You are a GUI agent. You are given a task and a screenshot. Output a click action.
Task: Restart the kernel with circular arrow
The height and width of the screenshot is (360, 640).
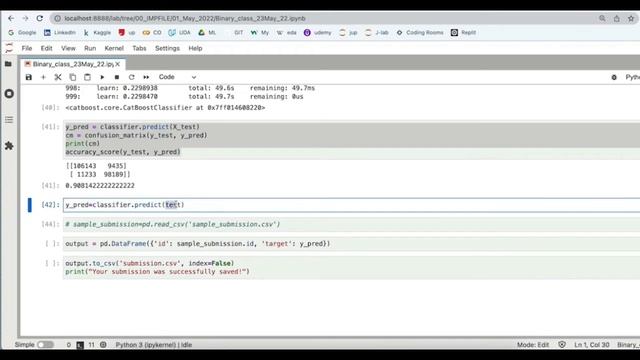click(131, 77)
